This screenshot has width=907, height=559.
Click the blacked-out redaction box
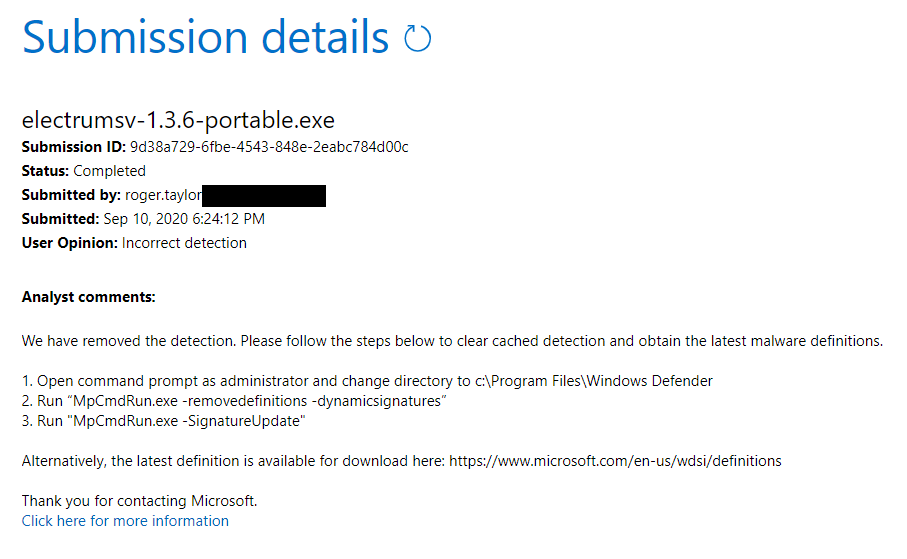click(264, 195)
